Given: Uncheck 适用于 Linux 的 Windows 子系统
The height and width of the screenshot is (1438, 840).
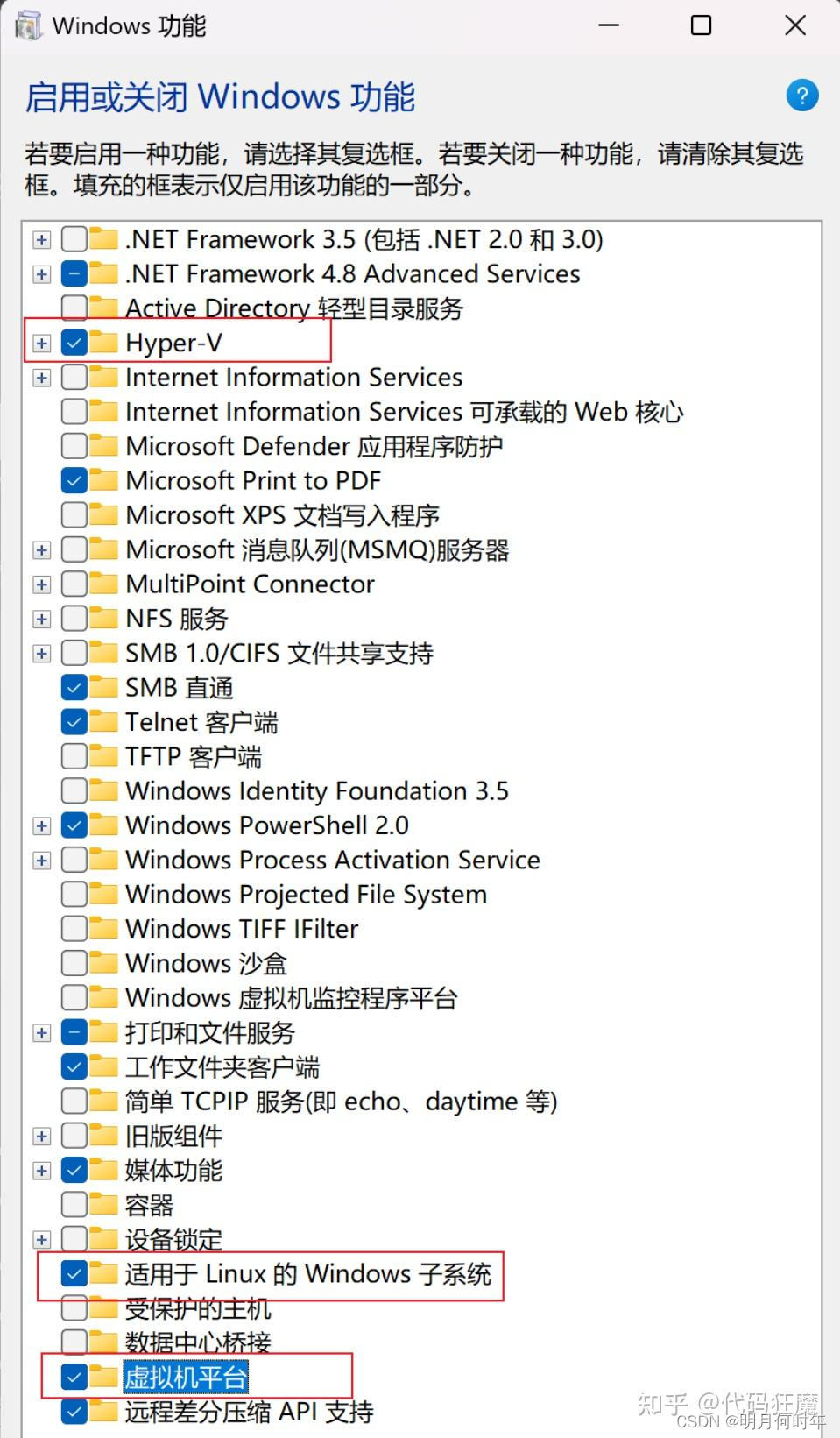Looking at the screenshot, I should click(x=74, y=1274).
